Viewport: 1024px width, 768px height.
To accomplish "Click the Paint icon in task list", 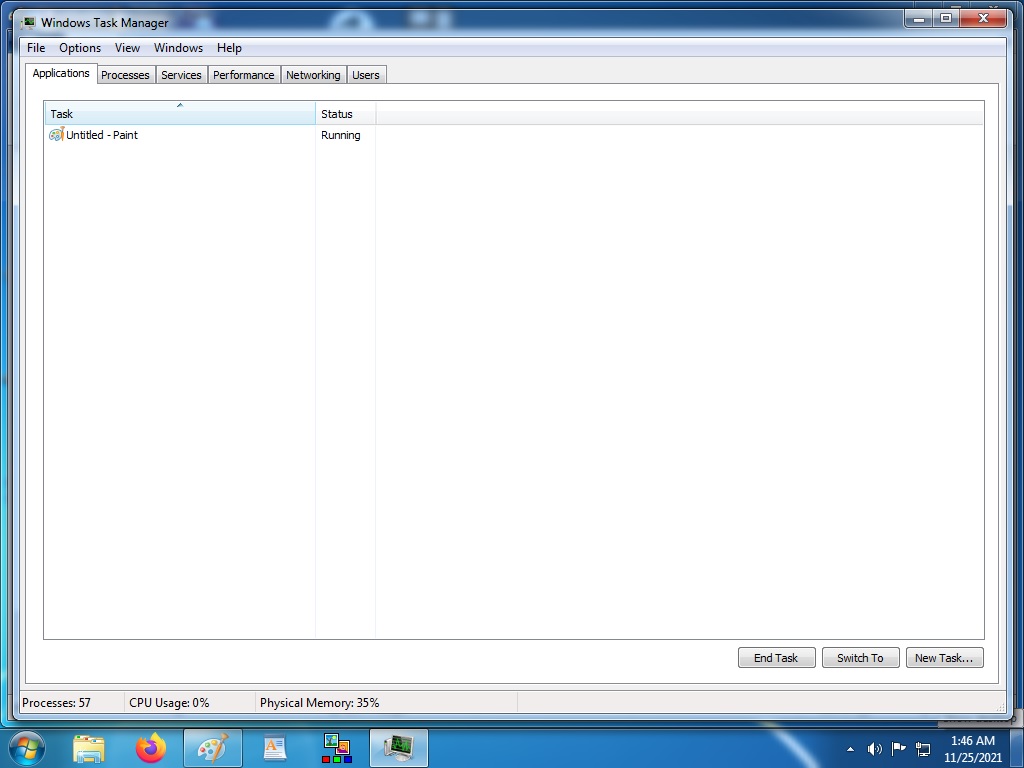I will [x=56, y=135].
